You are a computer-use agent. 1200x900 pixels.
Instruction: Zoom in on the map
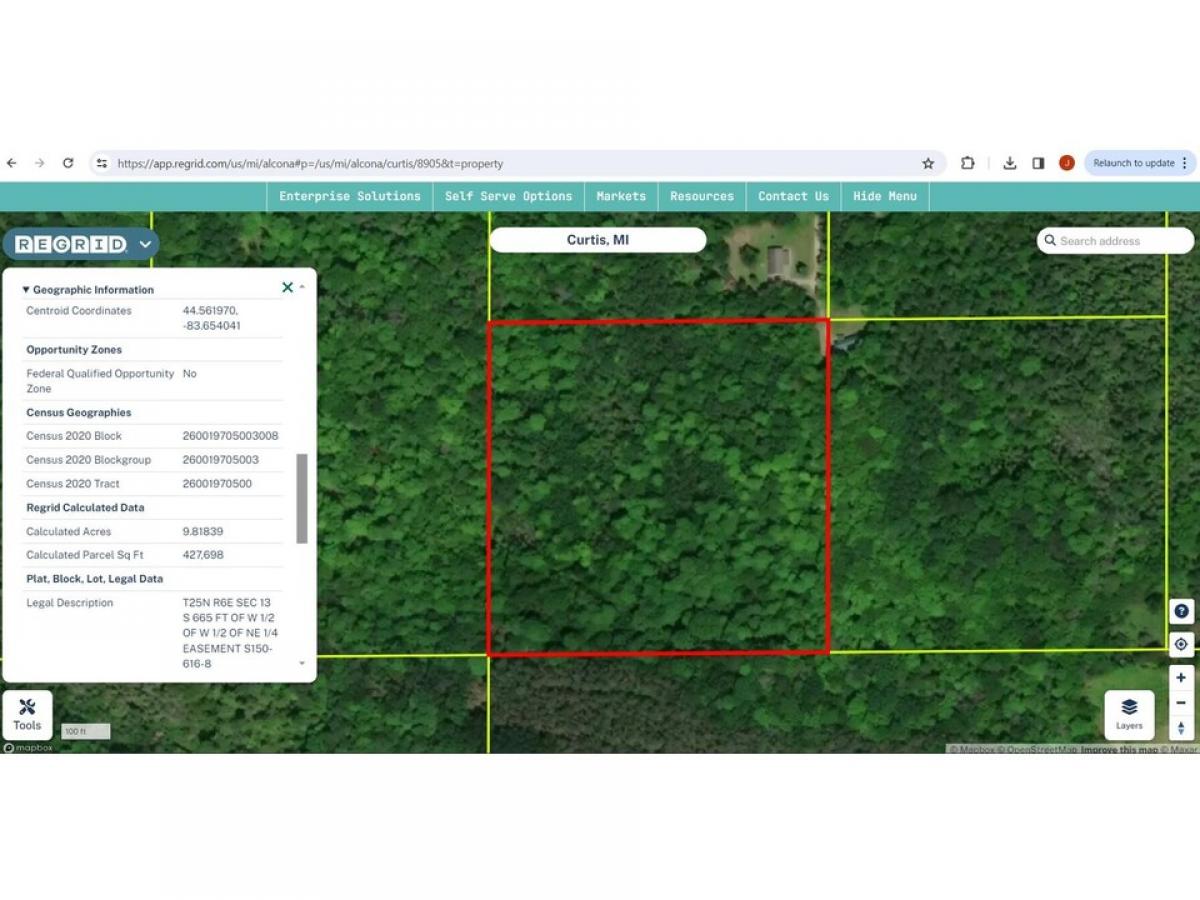tap(1181, 677)
